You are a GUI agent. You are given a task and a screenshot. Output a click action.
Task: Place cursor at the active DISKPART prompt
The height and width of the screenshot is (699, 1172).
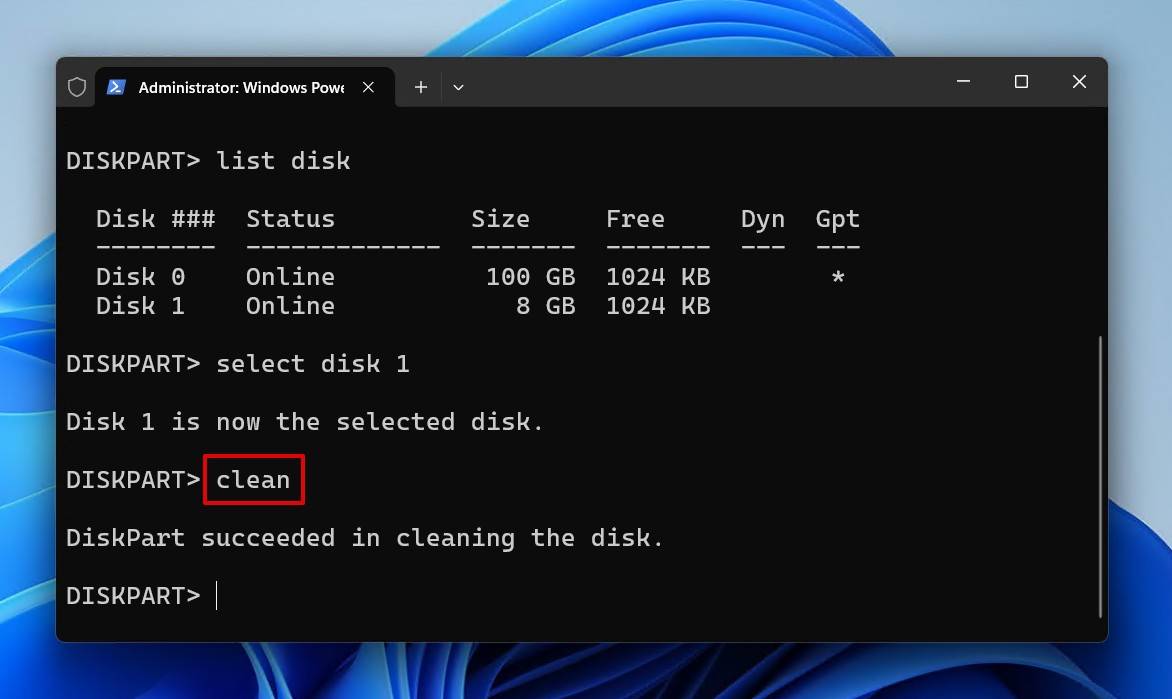(216, 595)
